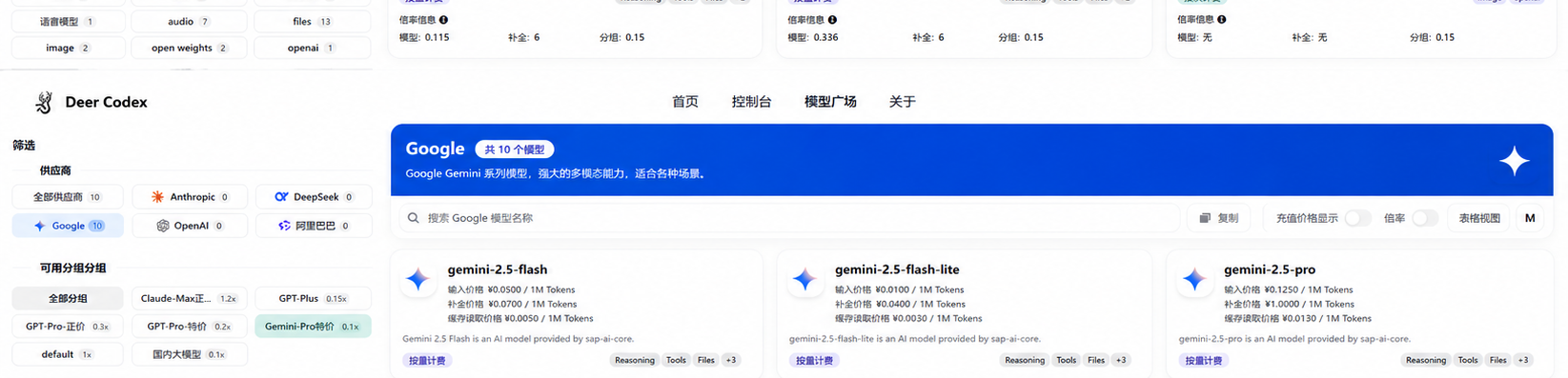Select the 国内大模型 group filter
This screenshot has width=1568, height=378.
click(190, 354)
